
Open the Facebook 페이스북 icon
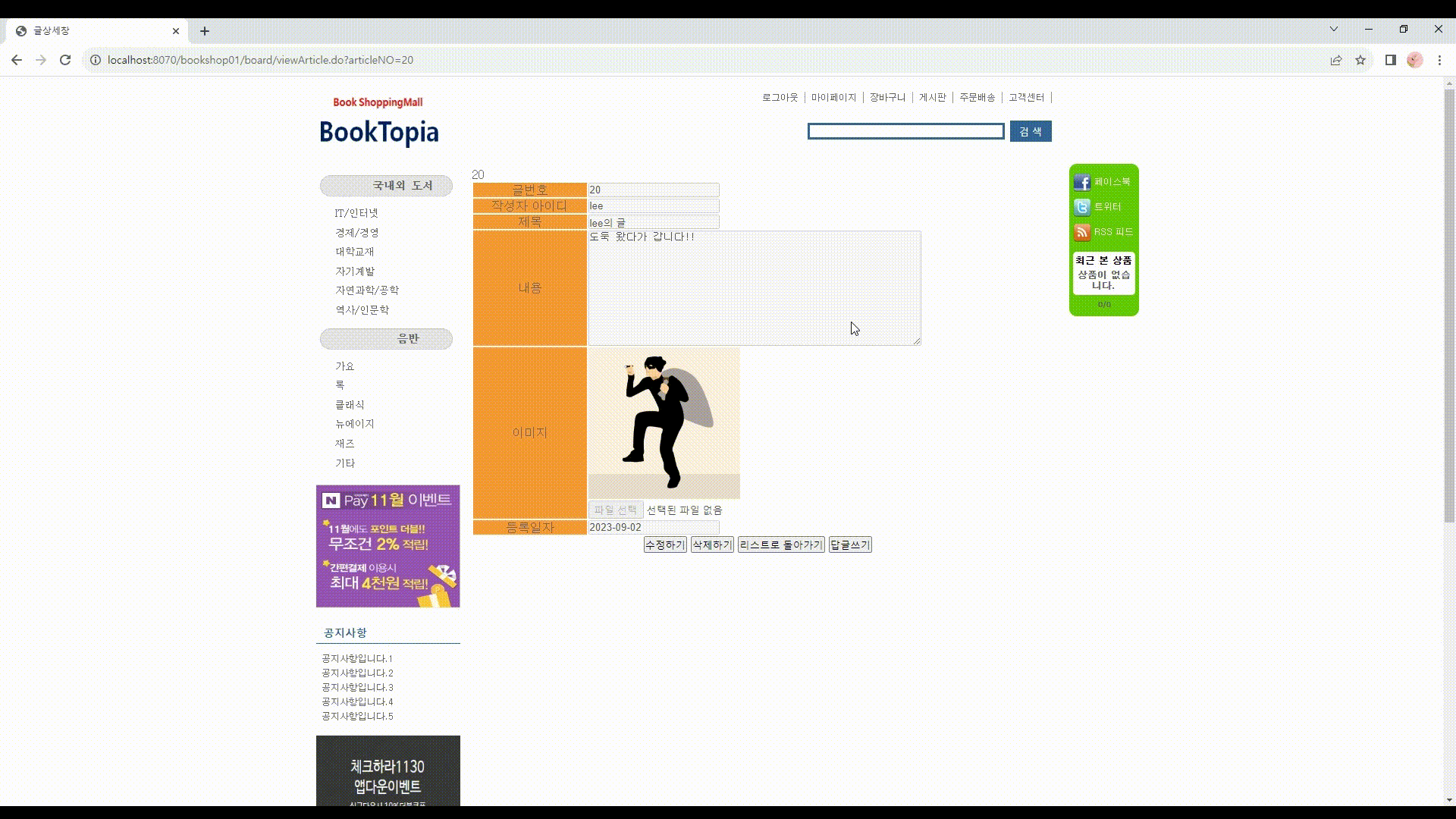(1082, 181)
